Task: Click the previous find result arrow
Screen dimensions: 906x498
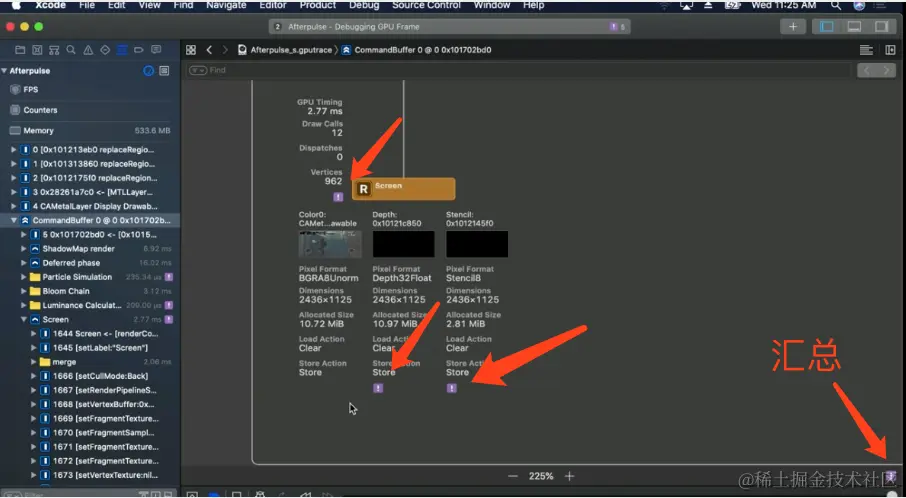Action: (x=866, y=70)
